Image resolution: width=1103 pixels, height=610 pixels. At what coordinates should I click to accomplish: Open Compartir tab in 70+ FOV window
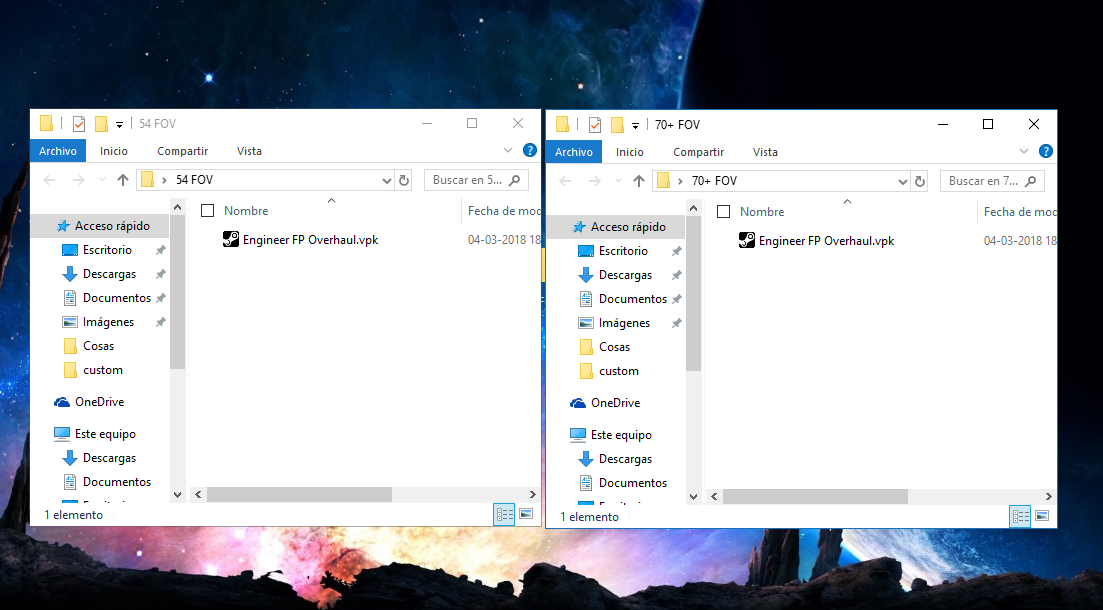click(699, 152)
